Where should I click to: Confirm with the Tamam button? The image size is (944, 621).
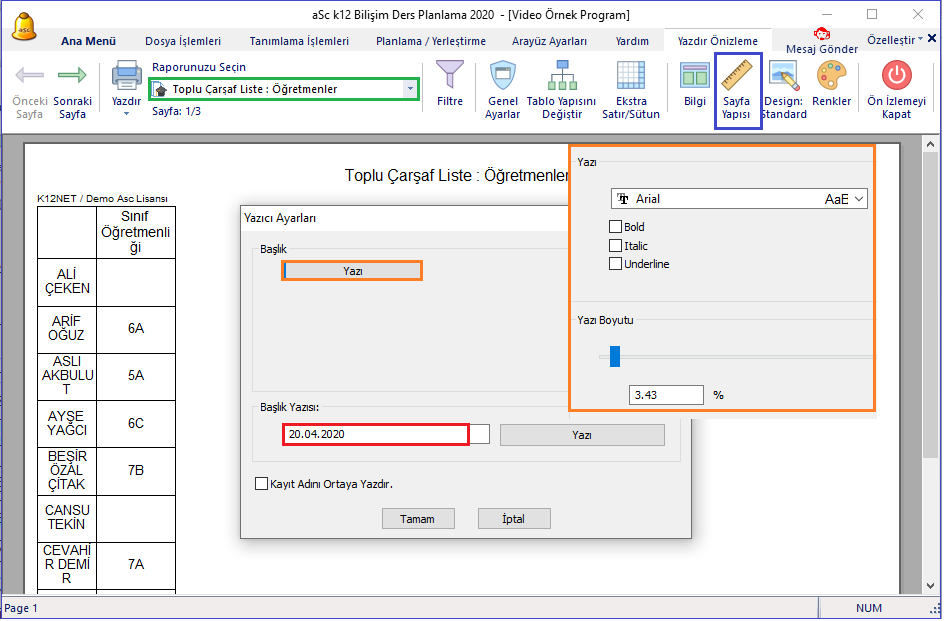418,519
